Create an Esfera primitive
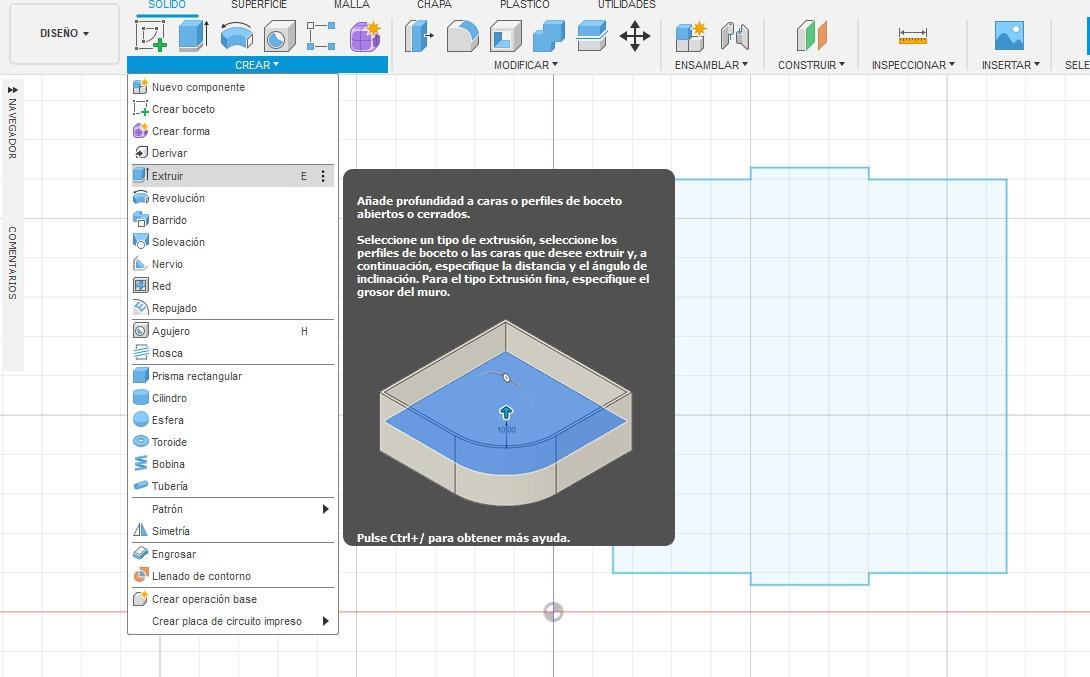The height and width of the screenshot is (677, 1090). pyautogui.click(x=233, y=420)
